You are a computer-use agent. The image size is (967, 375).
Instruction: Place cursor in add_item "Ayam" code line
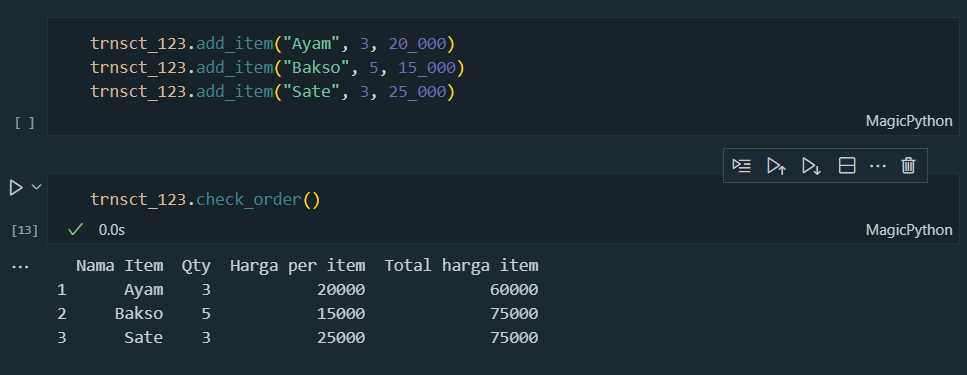pos(272,44)
